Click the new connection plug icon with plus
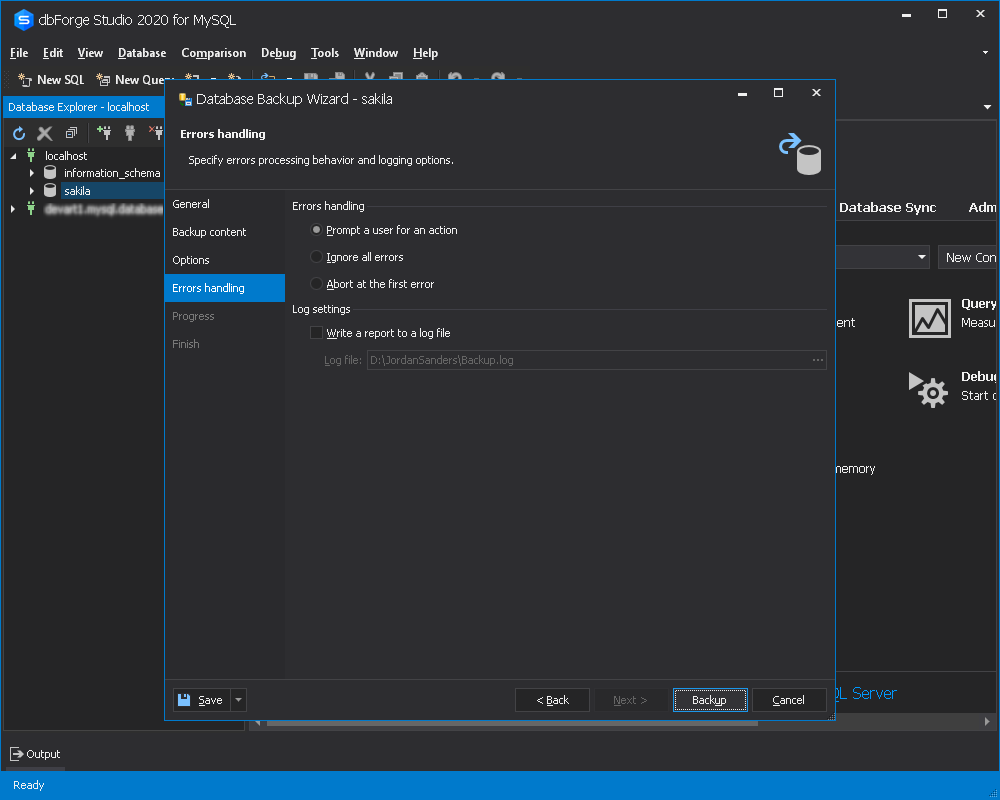This screenshot has width=1000, height=800. point(103,133)
